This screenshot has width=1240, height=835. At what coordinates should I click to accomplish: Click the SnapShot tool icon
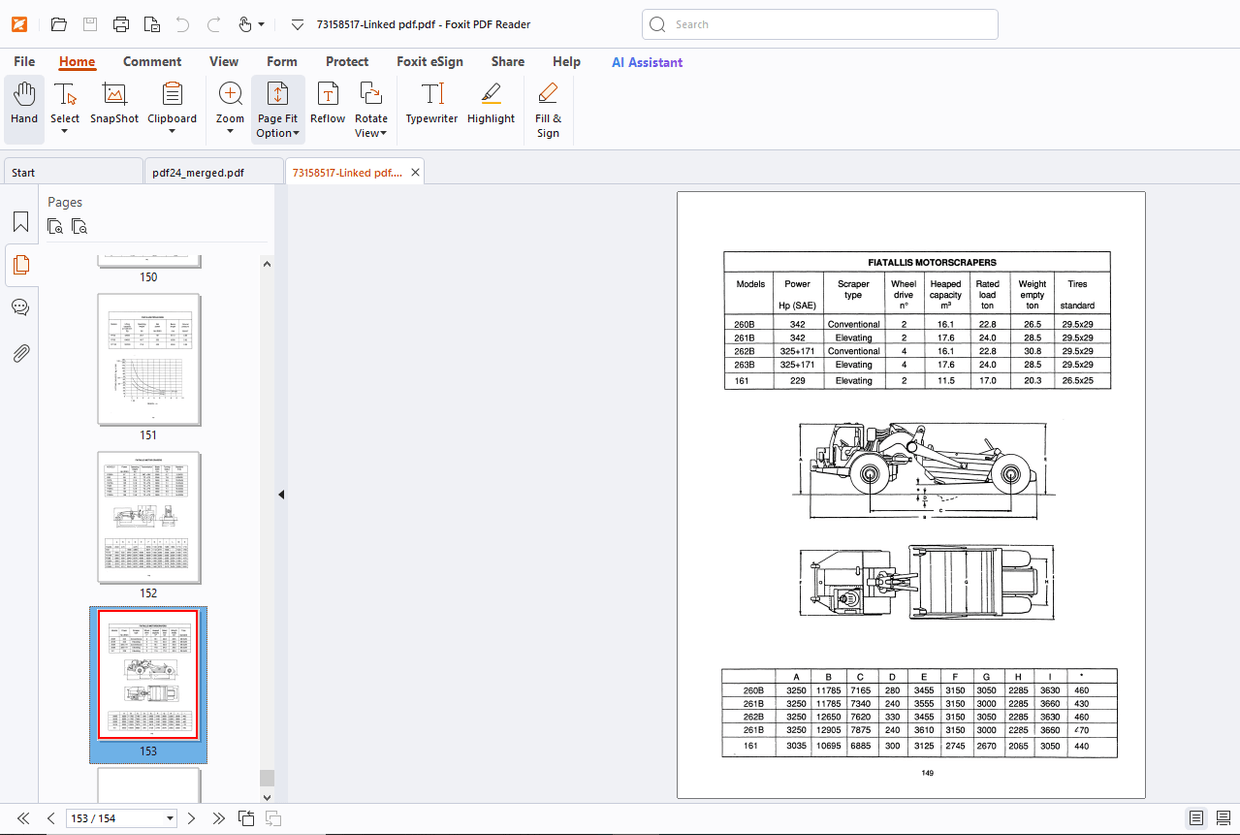tap(114, 95)
